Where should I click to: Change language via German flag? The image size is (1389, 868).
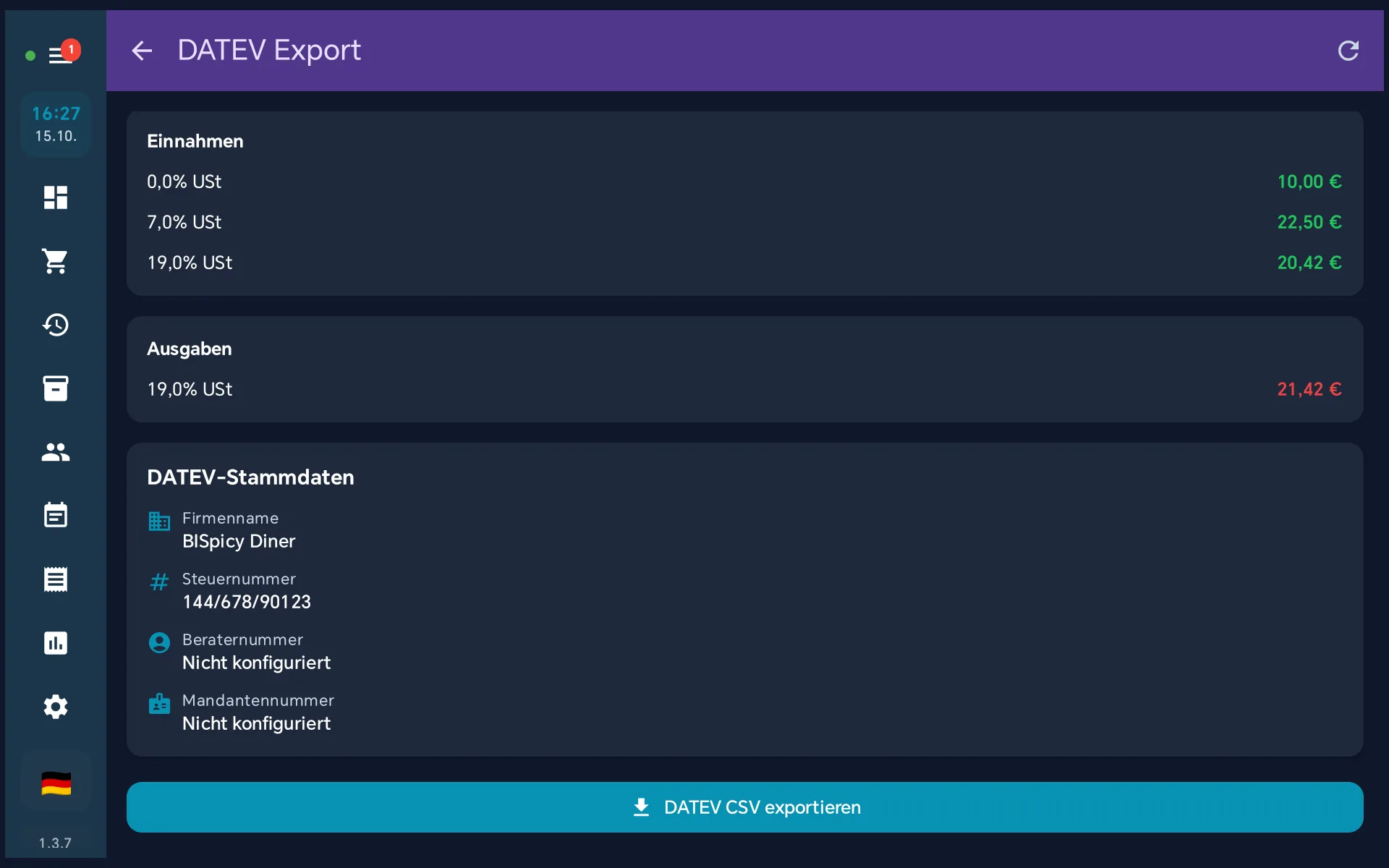(x=56, y=783)
